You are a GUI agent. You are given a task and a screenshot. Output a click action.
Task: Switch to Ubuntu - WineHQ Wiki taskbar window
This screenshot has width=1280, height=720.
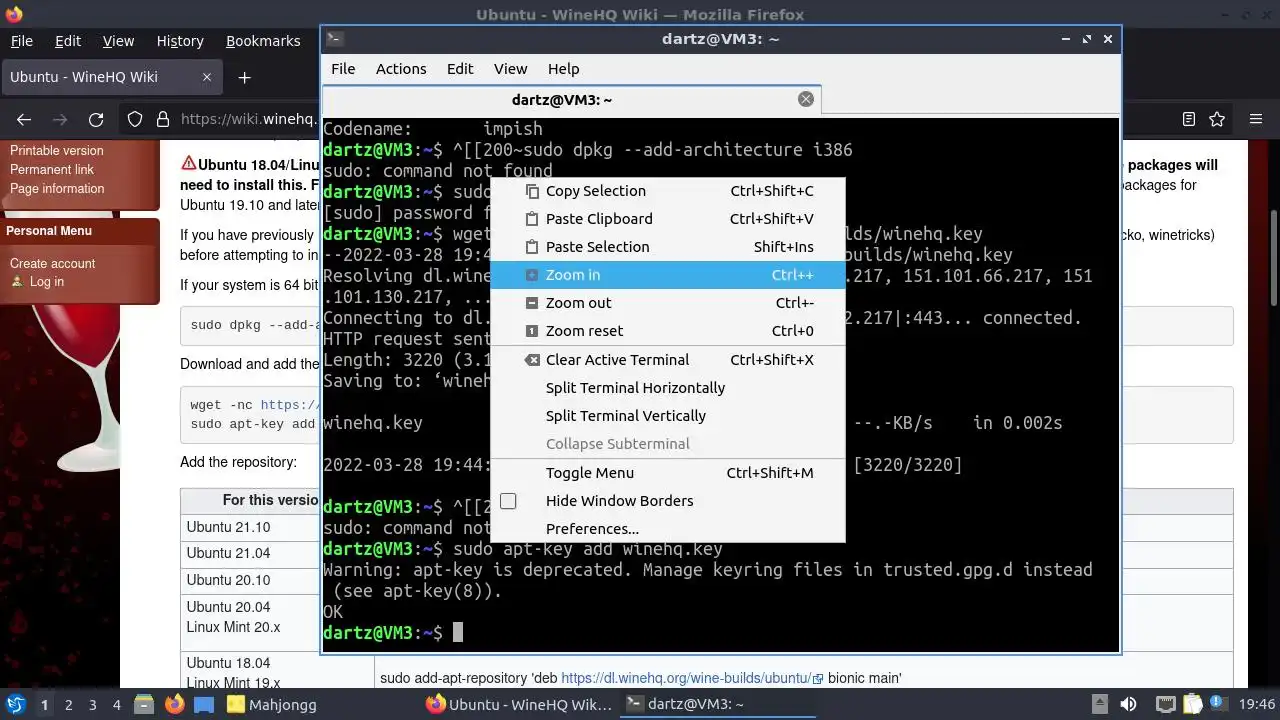tap(519, 705)
